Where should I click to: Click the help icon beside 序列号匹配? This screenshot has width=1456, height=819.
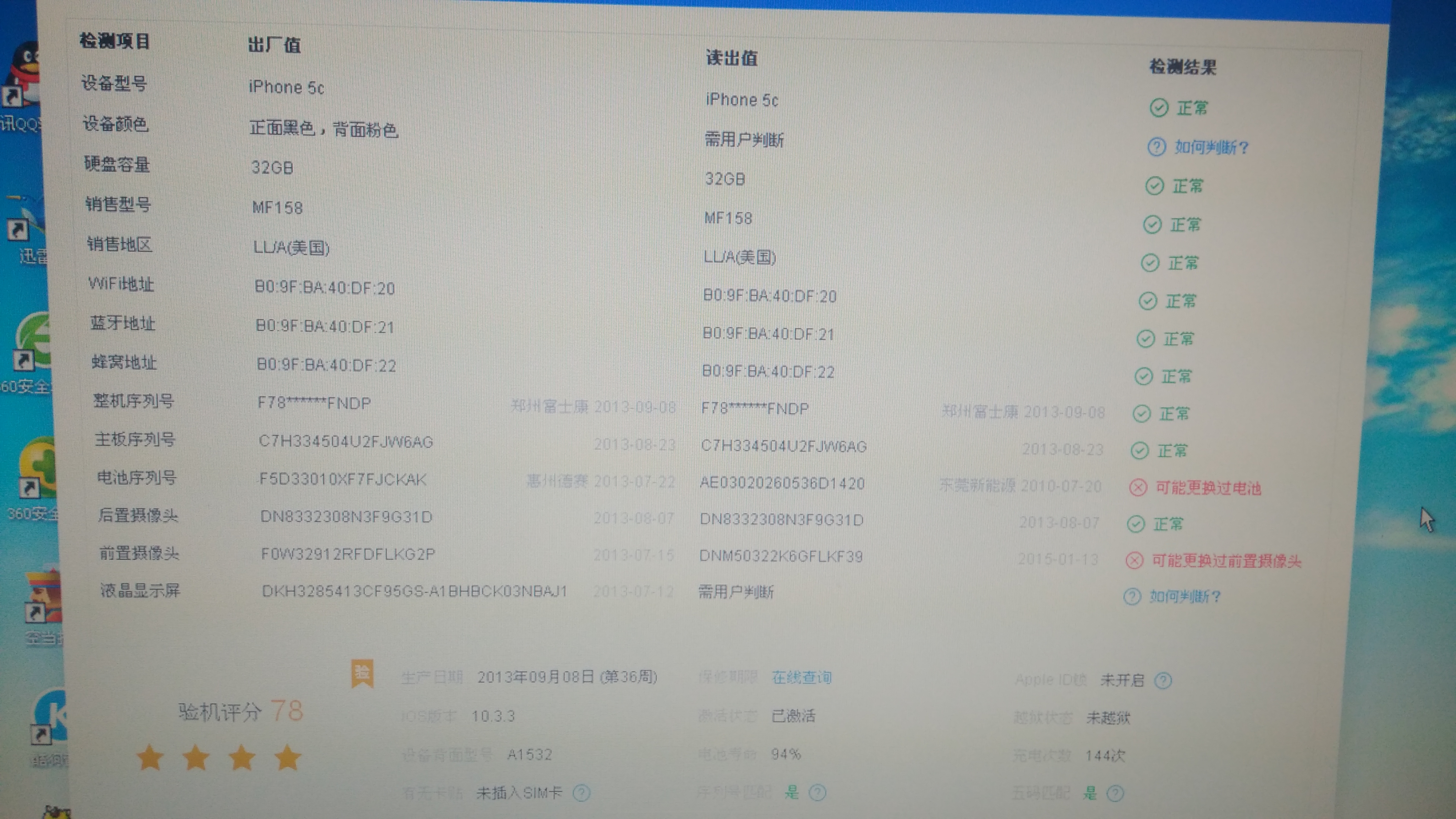pyautogui.click(x=817, y=792)
